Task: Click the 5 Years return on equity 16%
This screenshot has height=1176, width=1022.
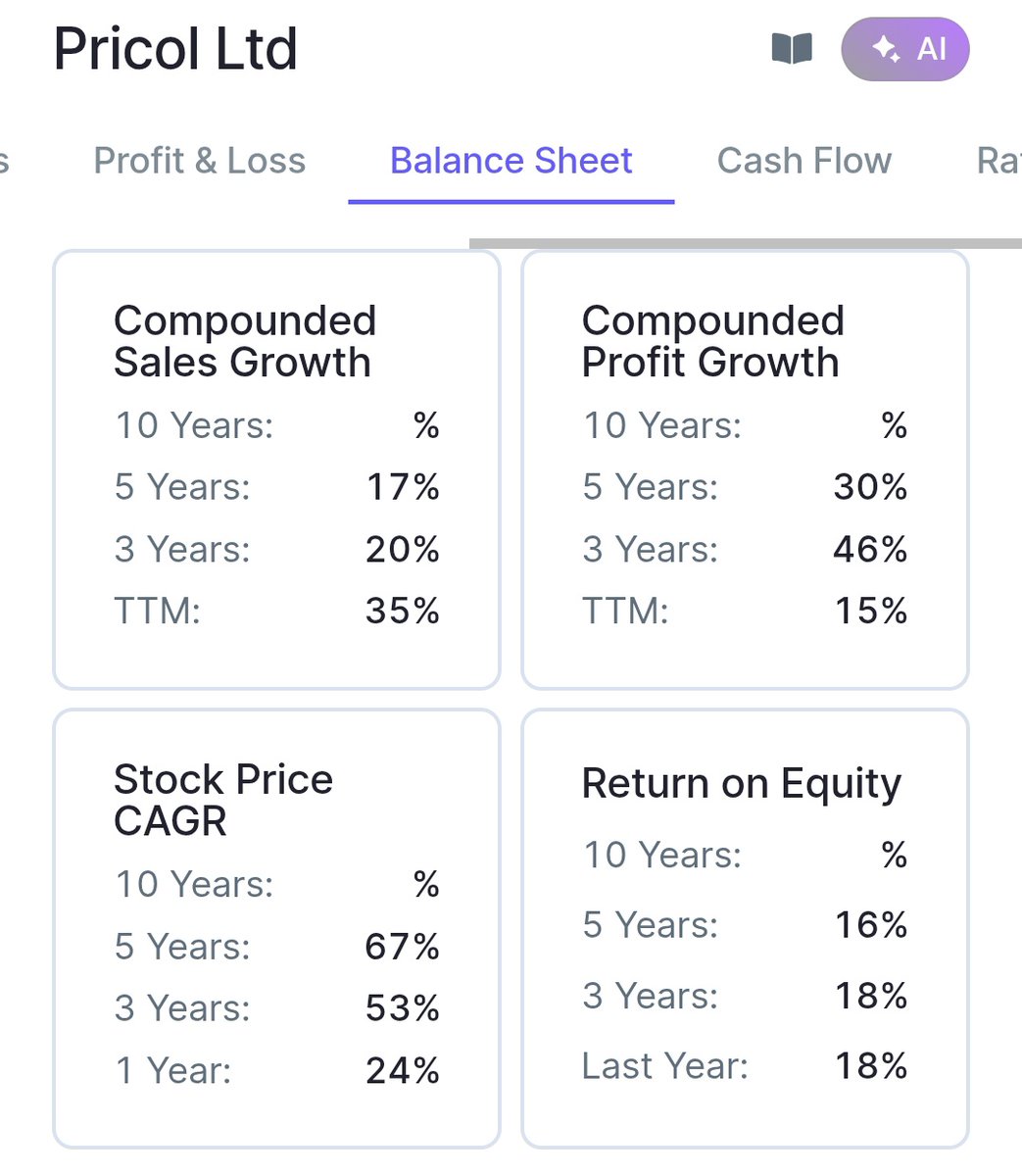Action: point(871,925)
